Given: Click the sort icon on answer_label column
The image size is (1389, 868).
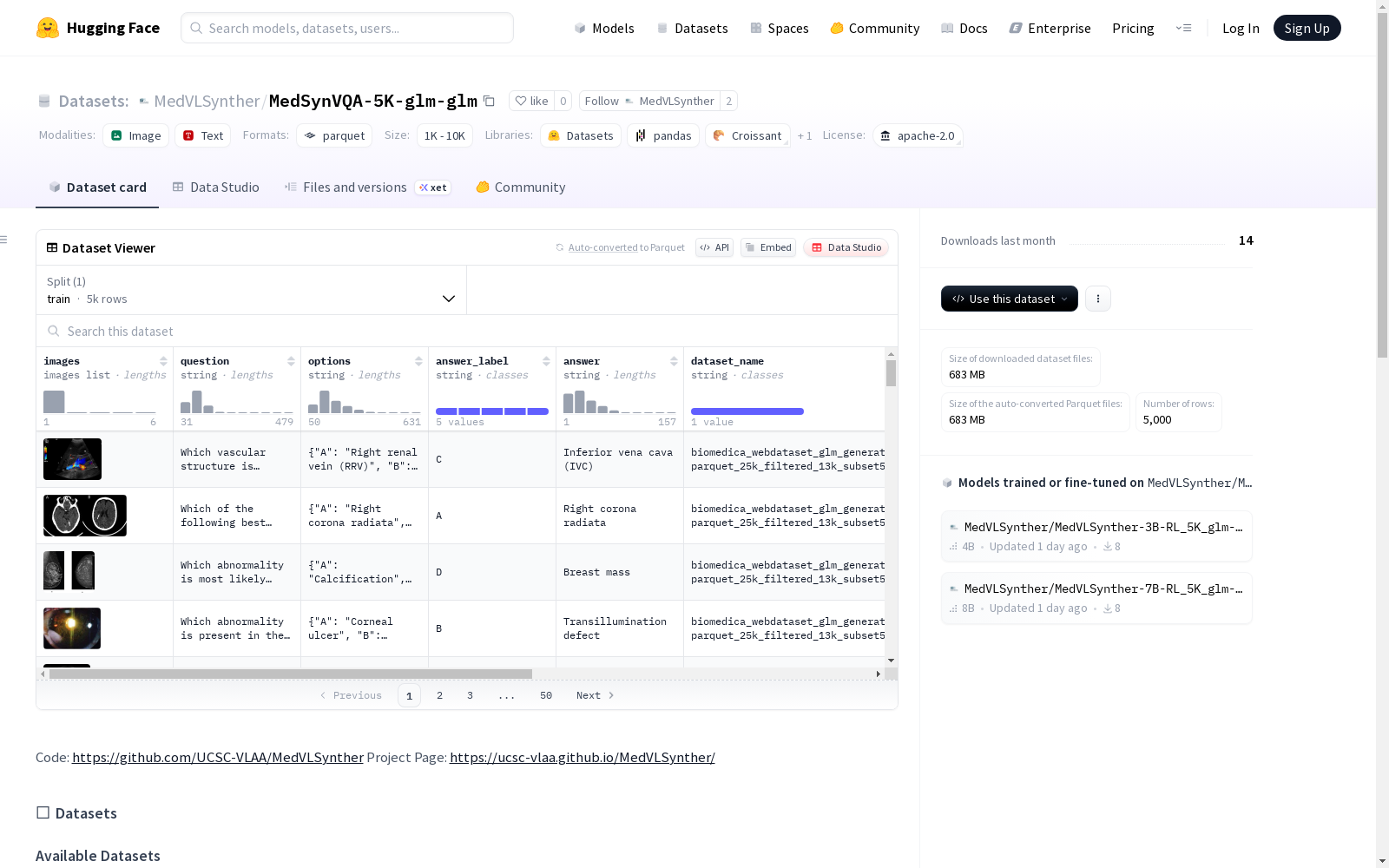Looking at the screenshot, I should (x=546, y=361).
